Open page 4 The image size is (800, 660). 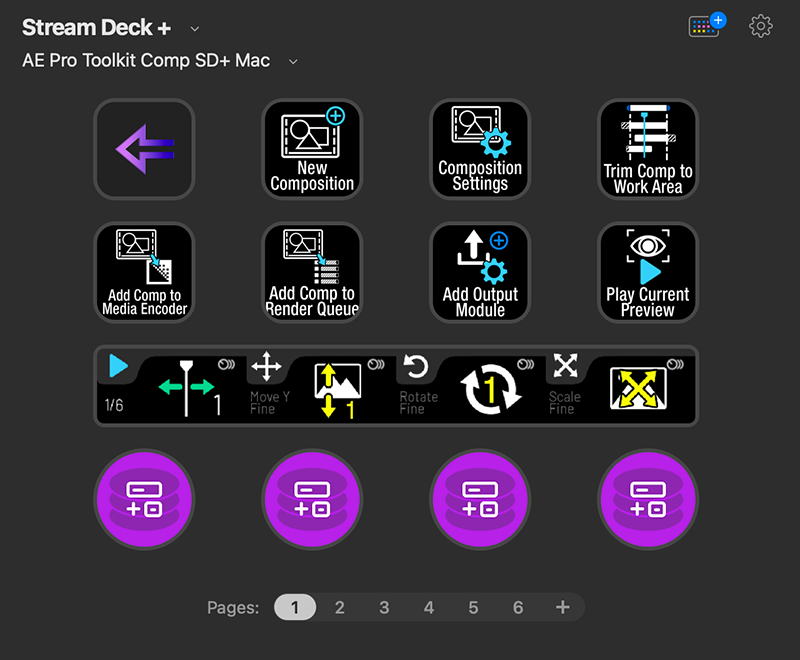(429, 607)
